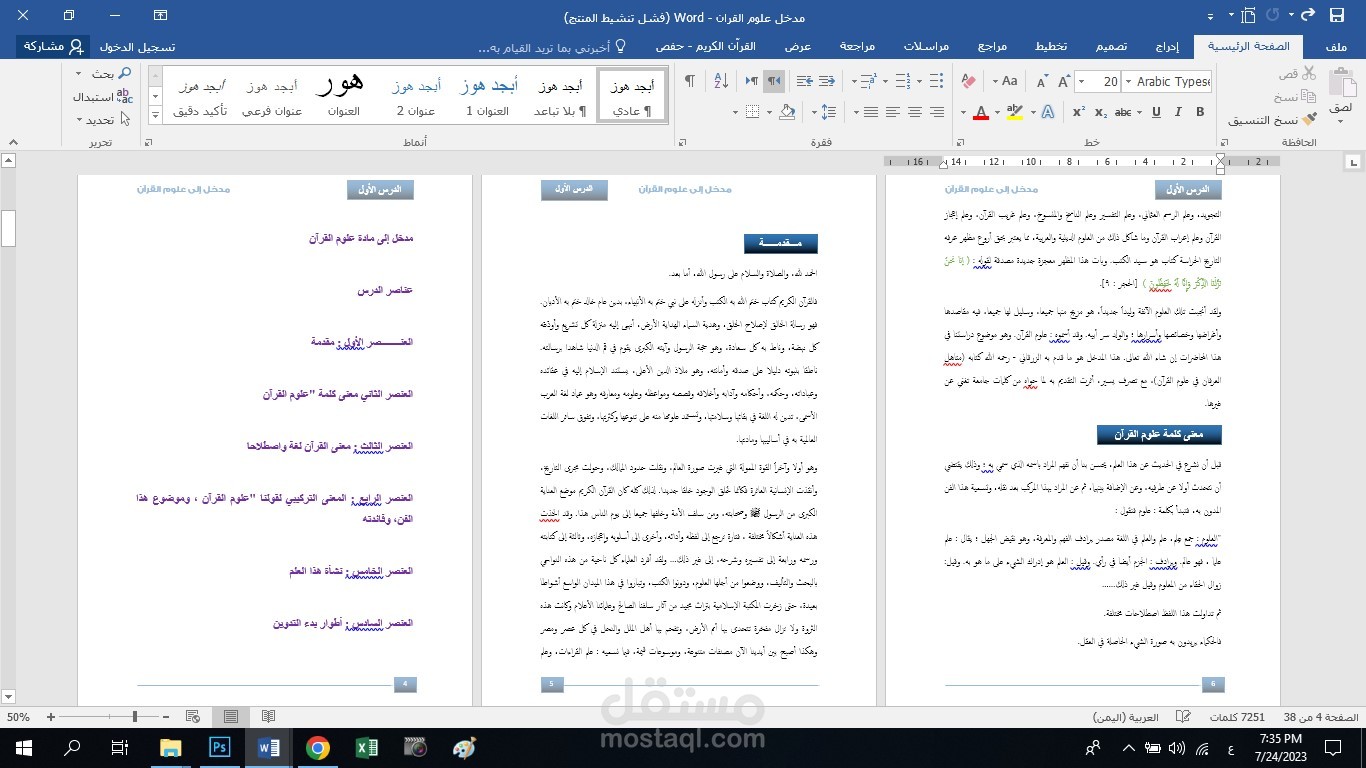Toggle Show/Hide paragraph marks

[690, 82]
